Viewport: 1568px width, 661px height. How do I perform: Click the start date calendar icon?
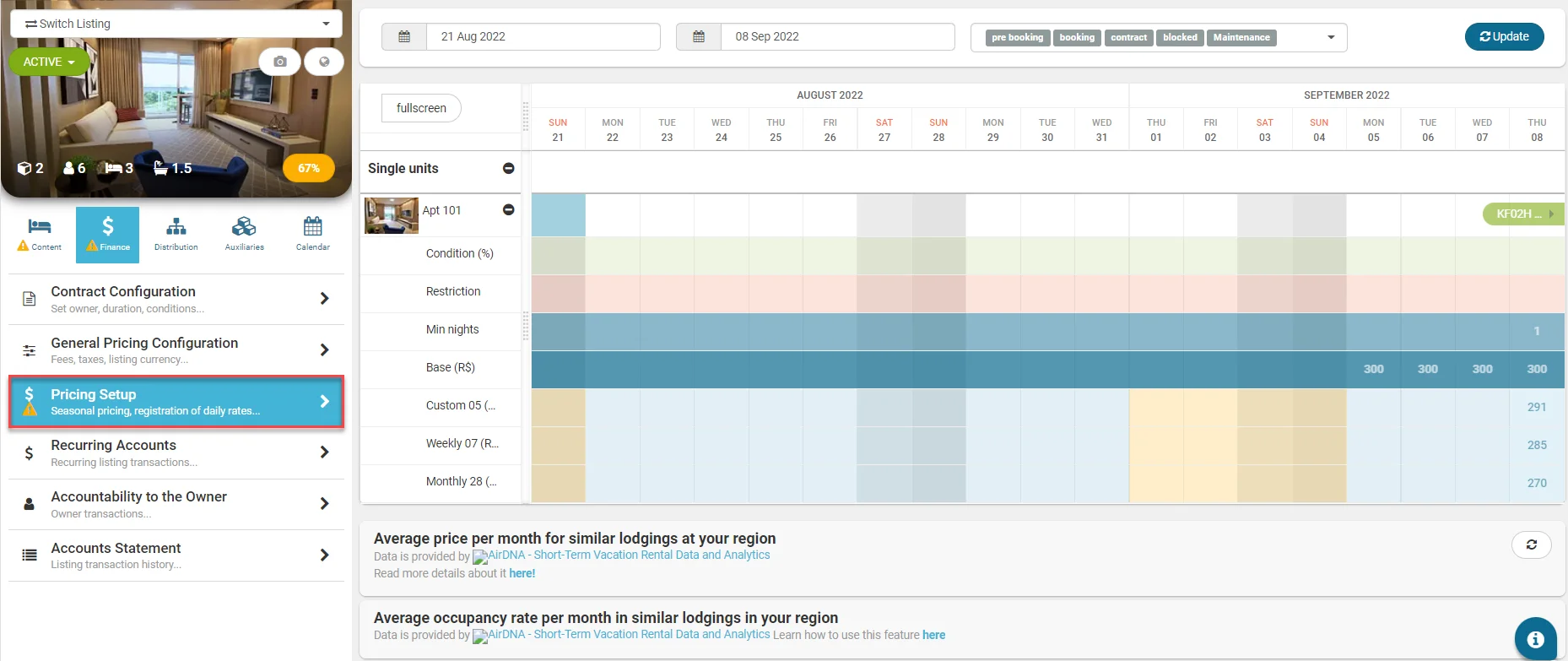pos(404,37)
